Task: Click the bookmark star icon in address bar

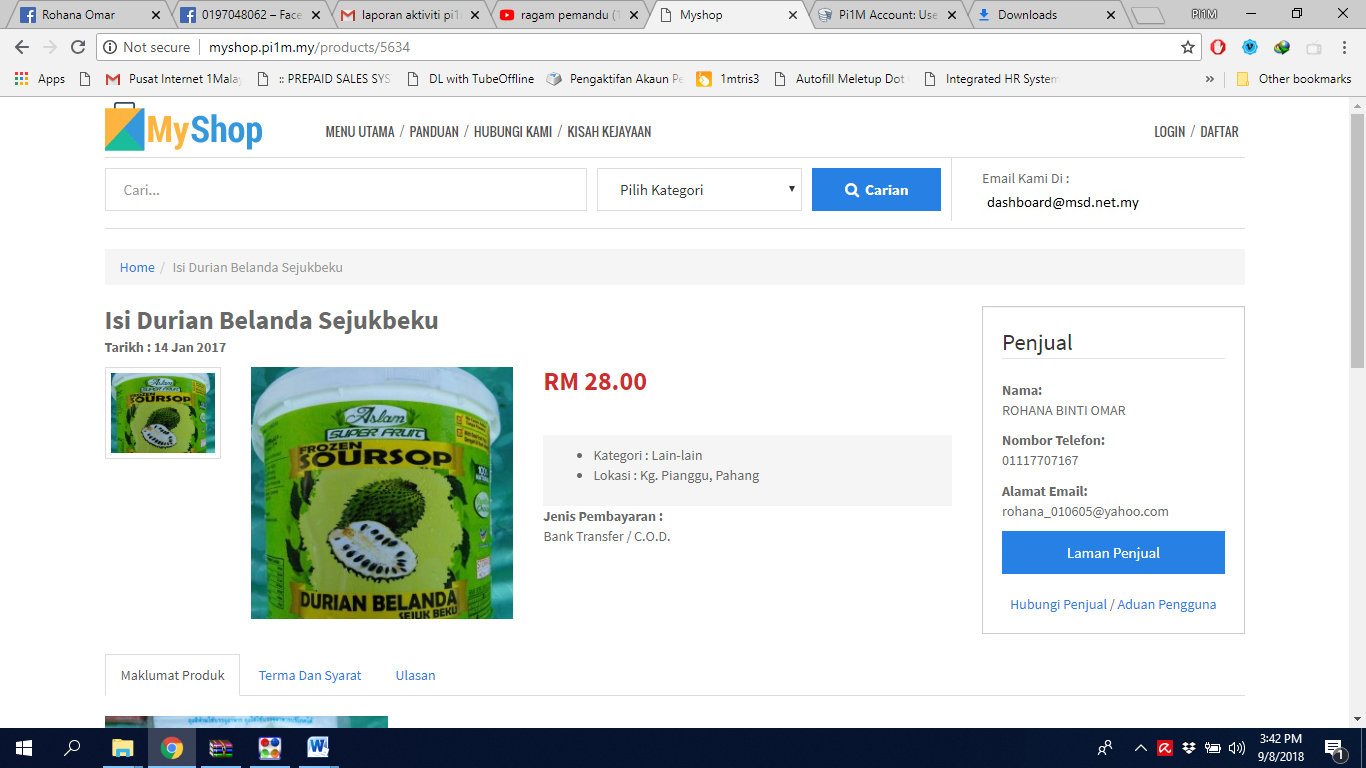Action: click(1188, 47)
